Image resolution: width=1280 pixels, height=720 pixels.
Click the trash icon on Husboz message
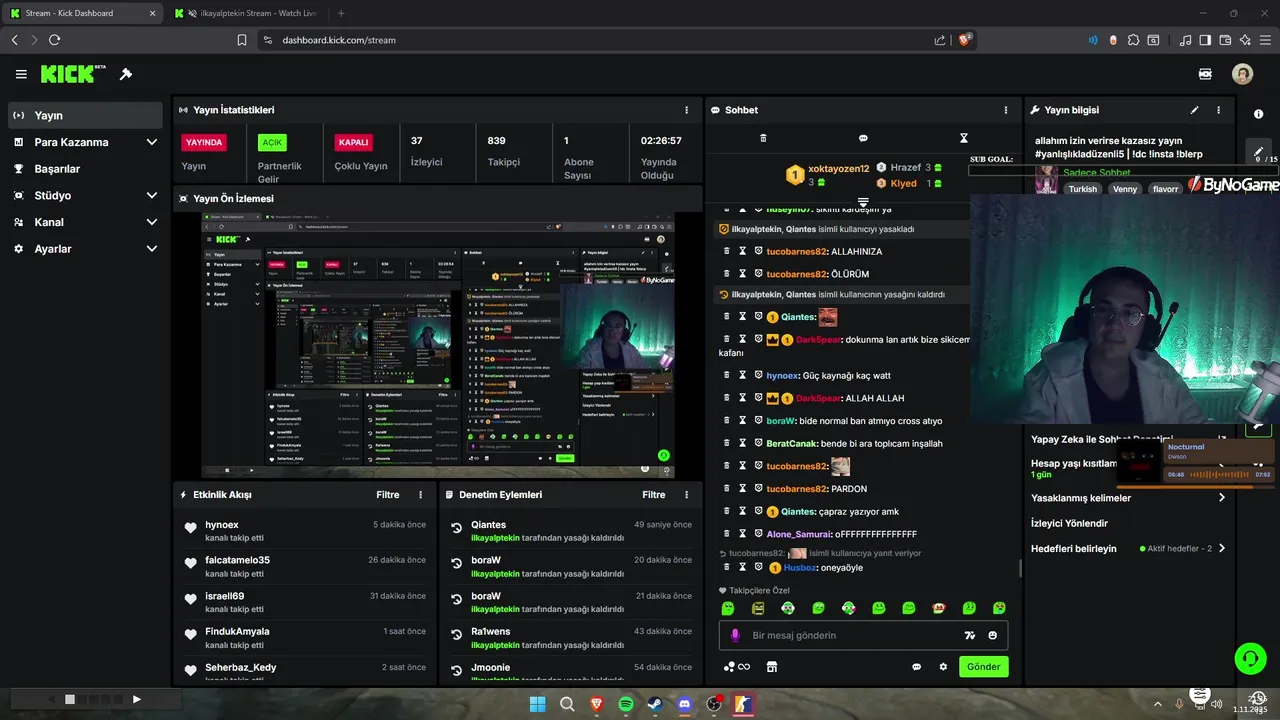[727, 567]
